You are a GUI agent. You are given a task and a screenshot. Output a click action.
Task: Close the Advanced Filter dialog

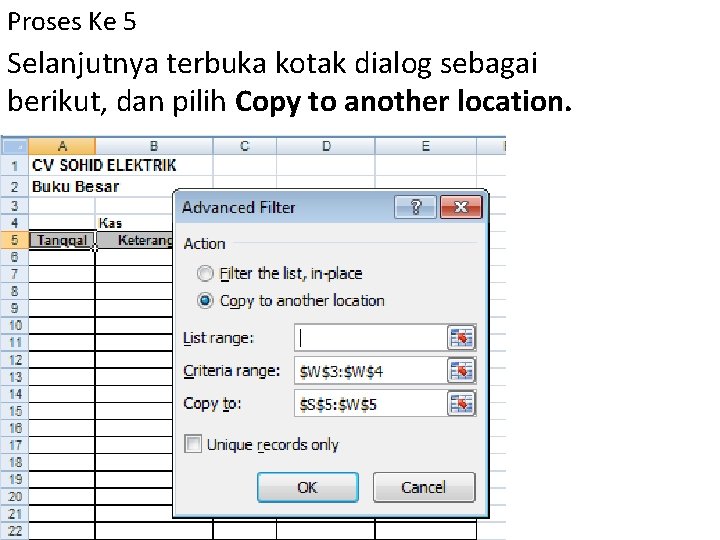tap(461, 207)
